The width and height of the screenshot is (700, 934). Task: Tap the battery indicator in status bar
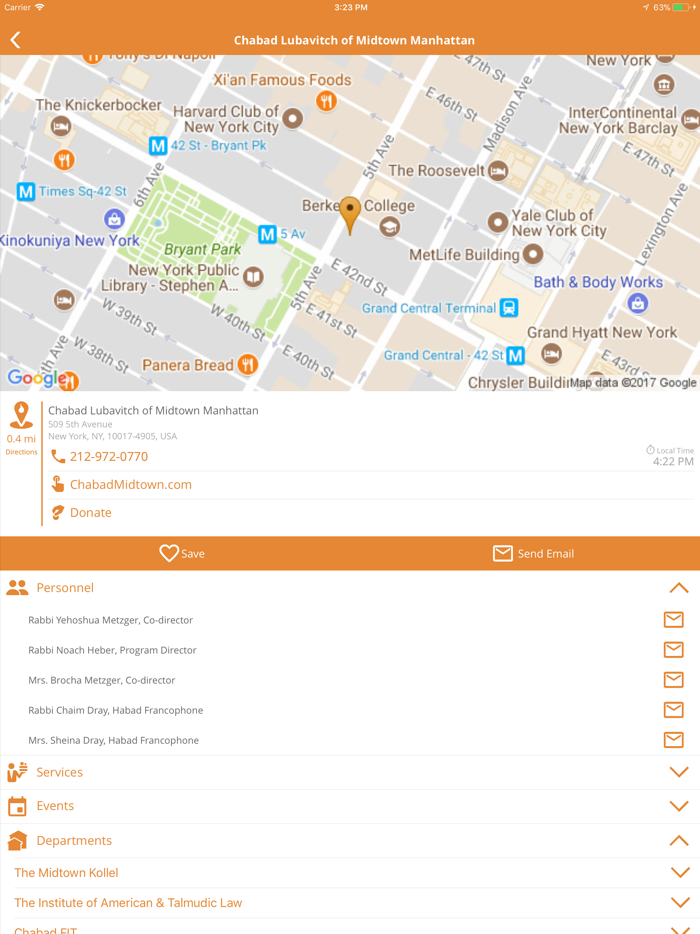tap(680, 7)
